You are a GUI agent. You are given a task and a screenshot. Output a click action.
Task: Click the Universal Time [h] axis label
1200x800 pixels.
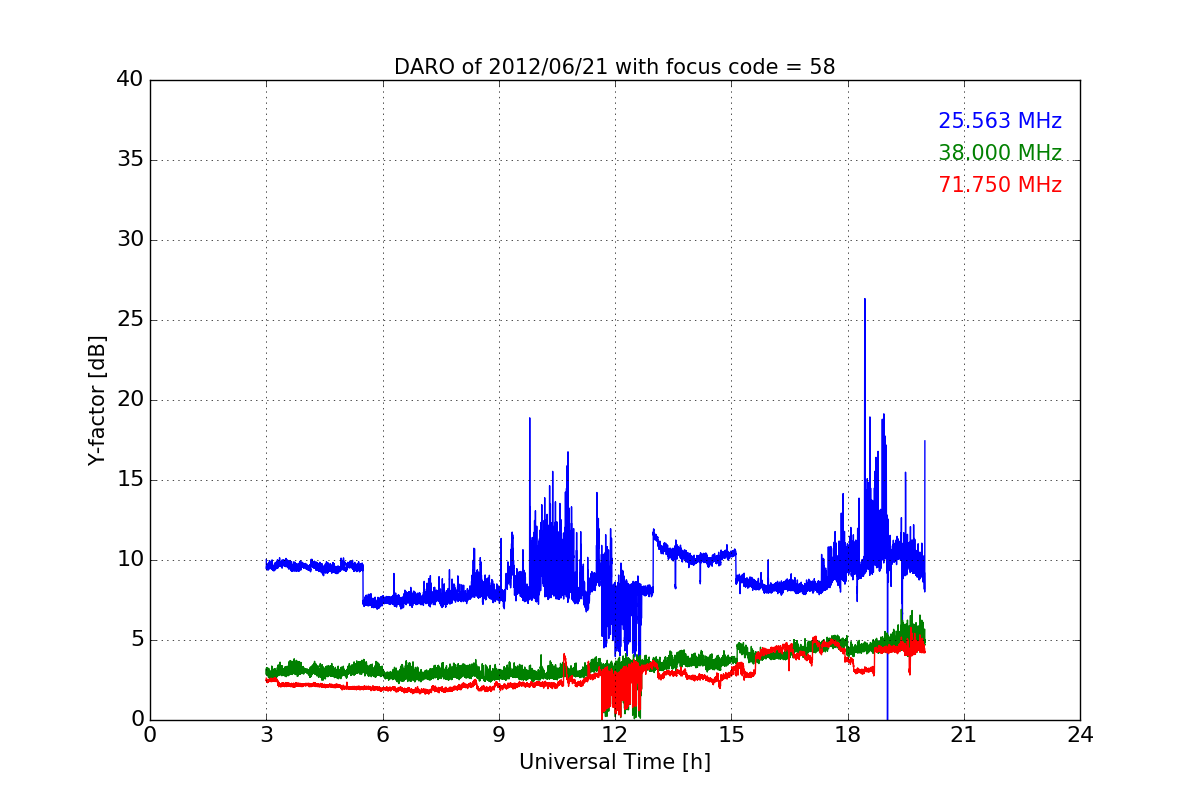(614, 762)
